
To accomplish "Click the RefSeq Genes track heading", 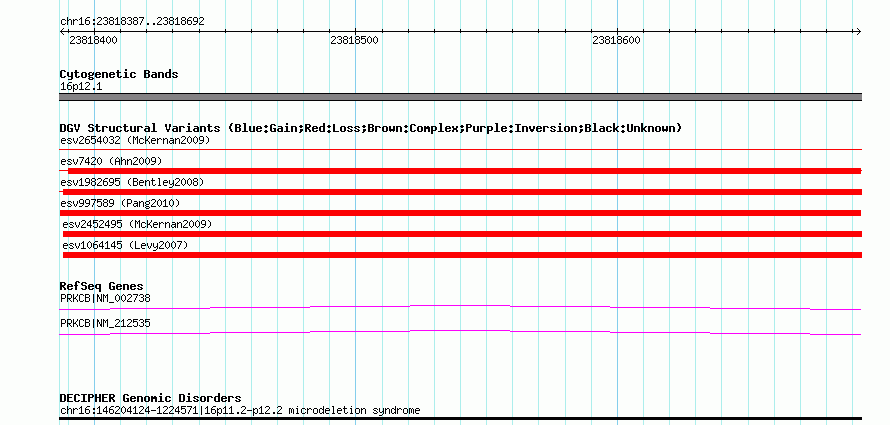I will pyautogui.click(x=102, y=286).
